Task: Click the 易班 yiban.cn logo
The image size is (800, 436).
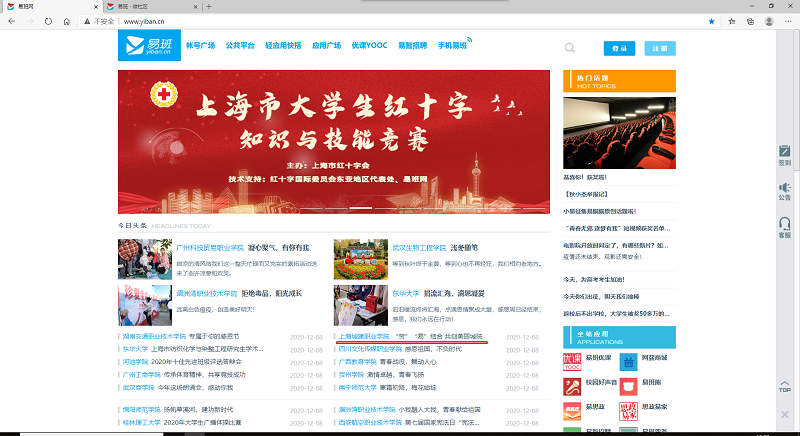Action: tap(149, 45)
